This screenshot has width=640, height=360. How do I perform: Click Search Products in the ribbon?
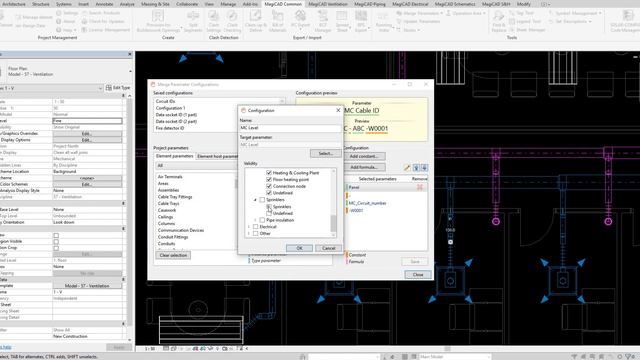101,13
